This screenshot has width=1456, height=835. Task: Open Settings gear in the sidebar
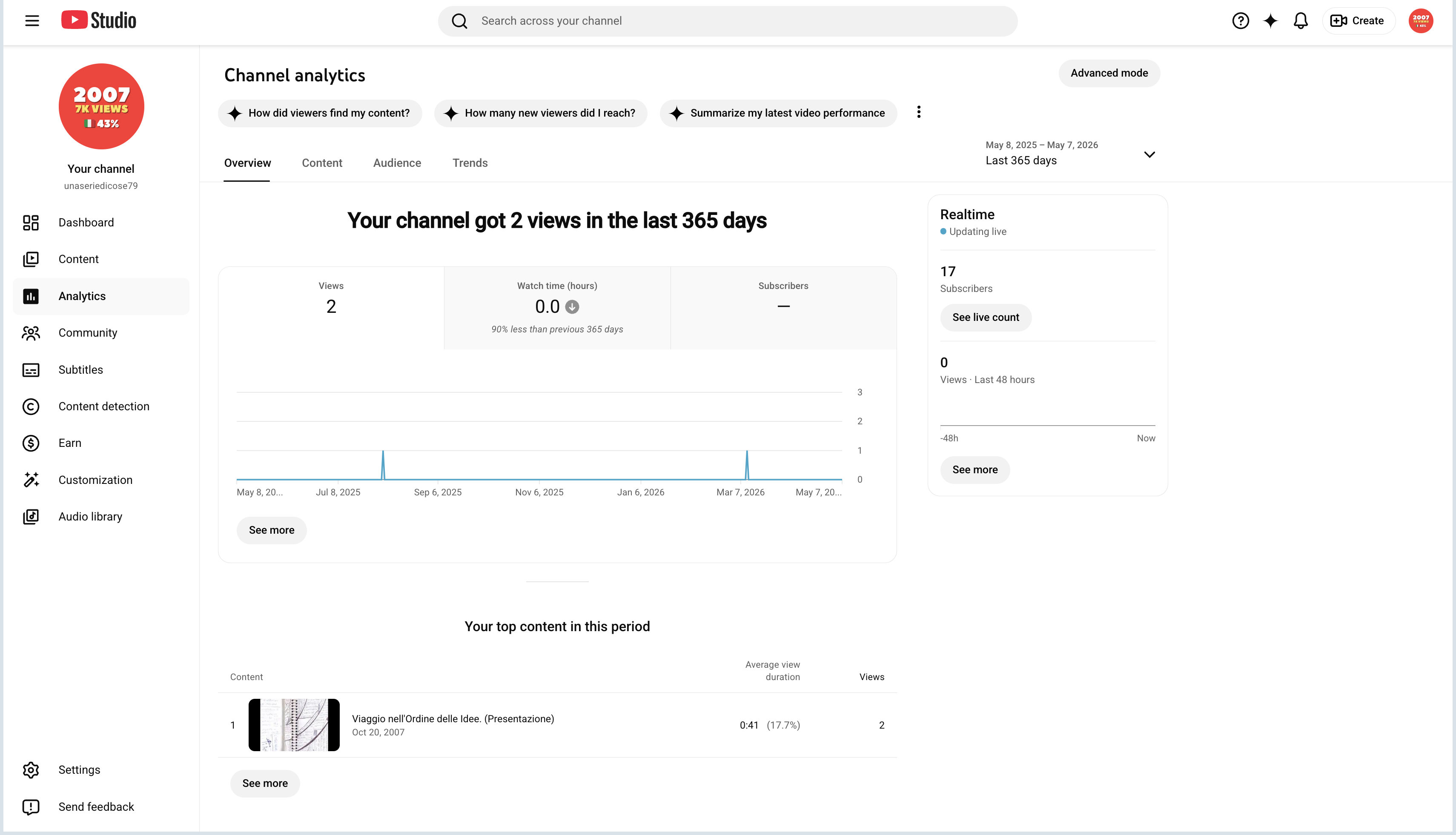101,769
